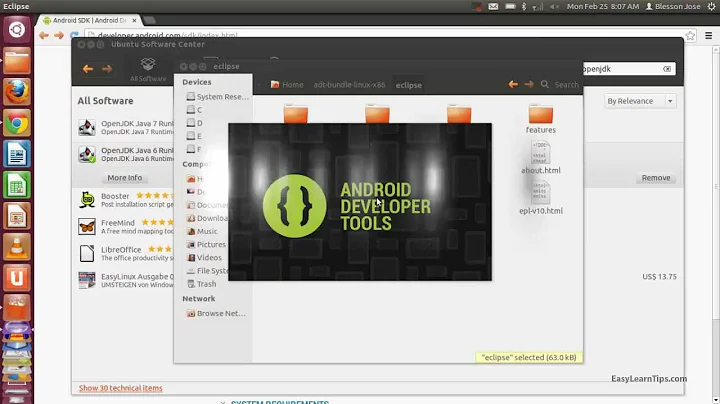This screenshot has width=720, height=404.
Task: Clear the openjdk search field
Action: (667, 69)
